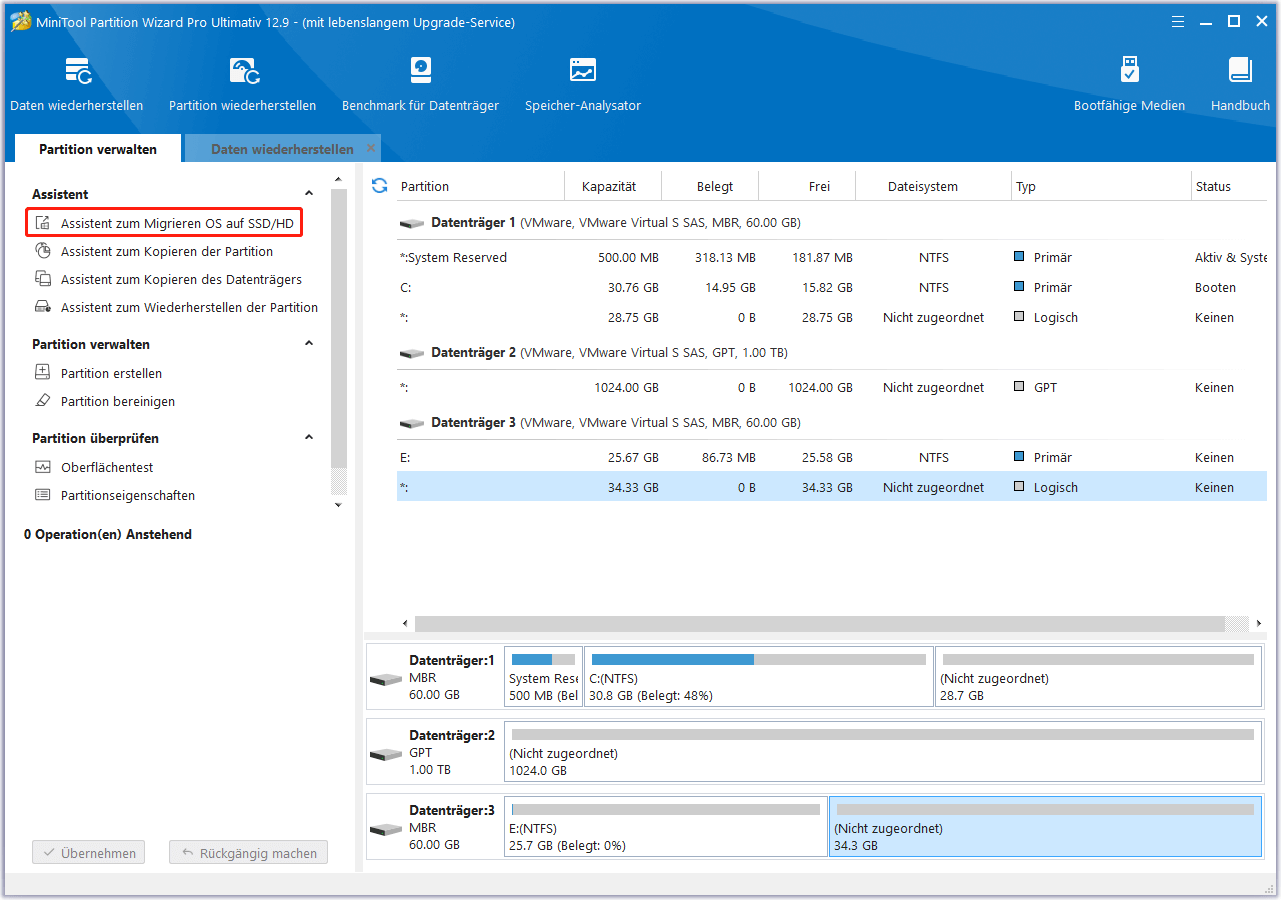Viewport: 1282px width, 902px height.
Task: Select the System Reserved partition row
Action: point(832,257)
